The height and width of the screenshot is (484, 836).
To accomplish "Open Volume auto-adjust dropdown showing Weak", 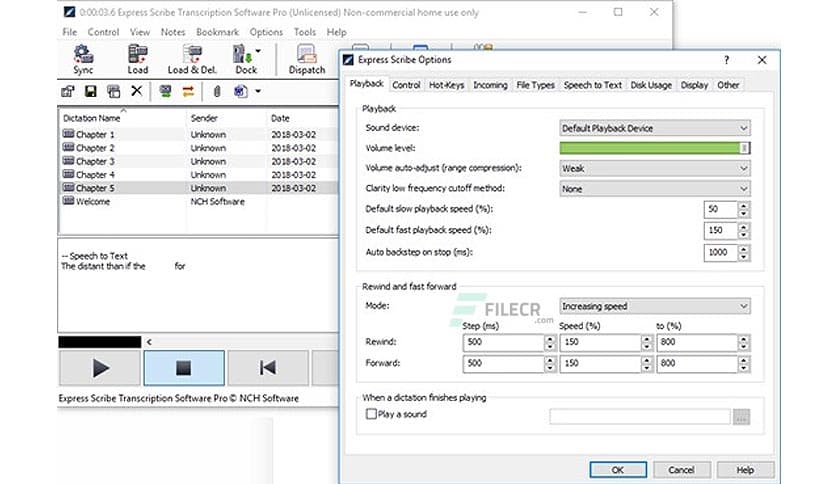I will 655,168.
